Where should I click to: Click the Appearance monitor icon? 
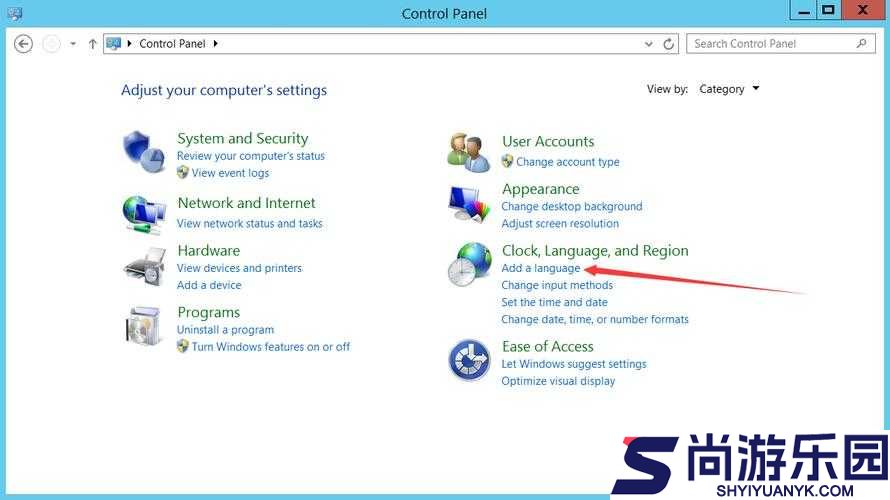point(468,204)
